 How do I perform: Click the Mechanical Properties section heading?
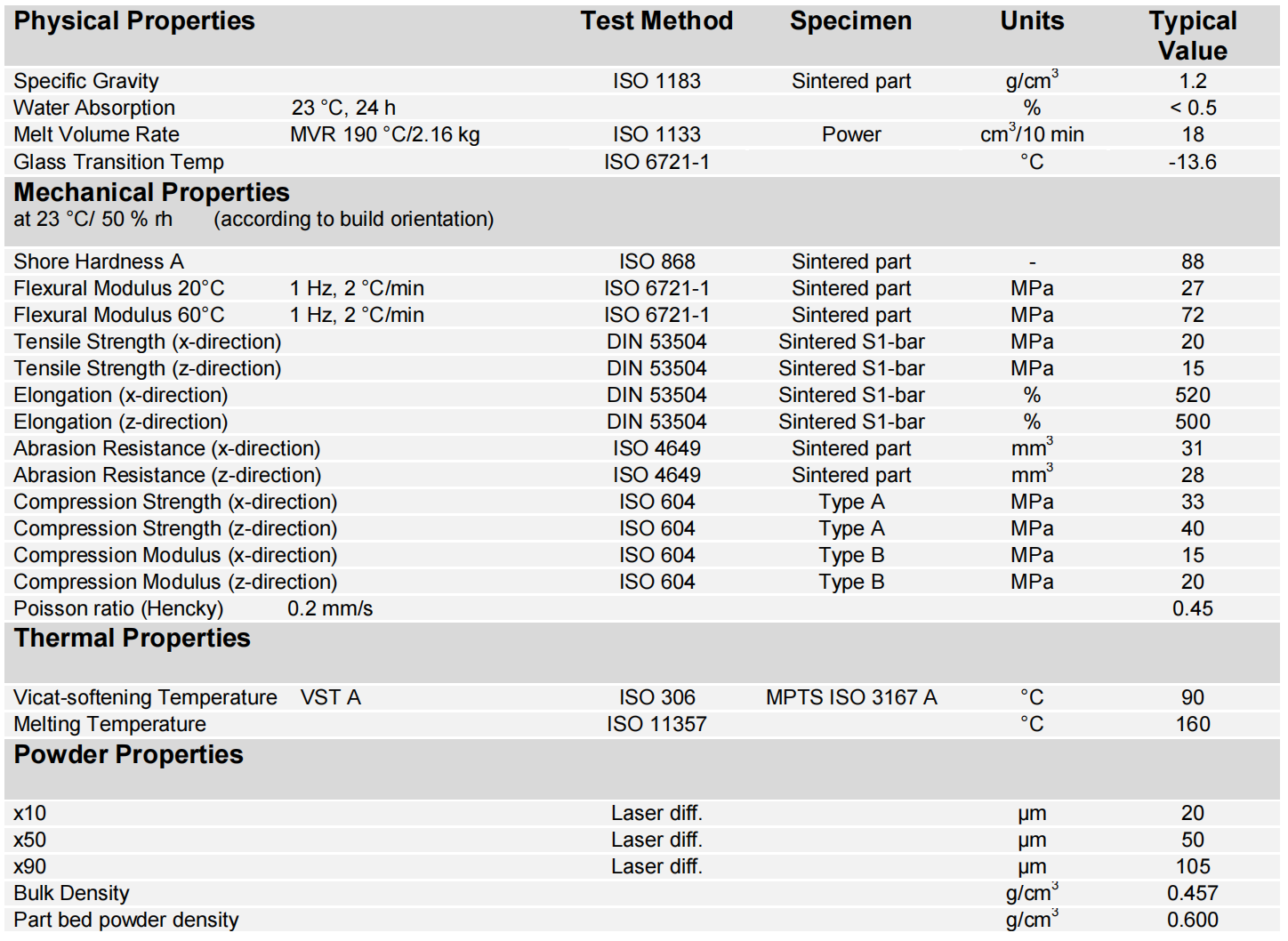[151, 192]
